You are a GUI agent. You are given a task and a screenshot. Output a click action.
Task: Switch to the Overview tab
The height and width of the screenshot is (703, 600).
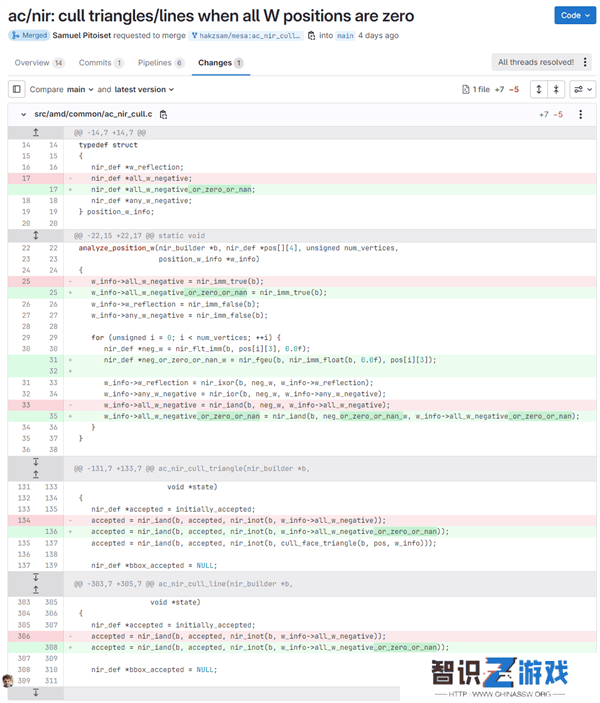[x=39, y=63]
